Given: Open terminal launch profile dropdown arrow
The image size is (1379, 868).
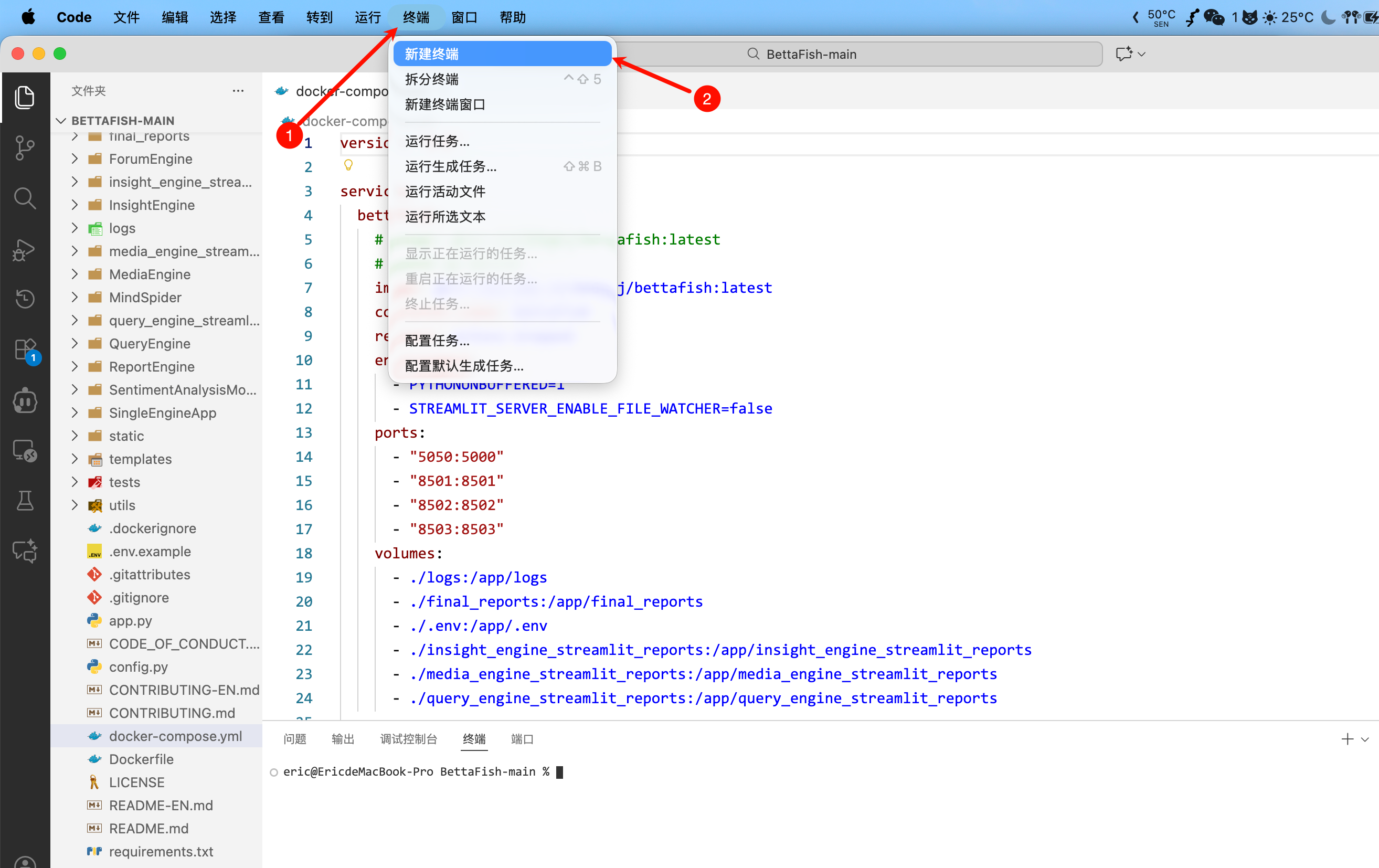Looking at the screenshot, I should click(1365, 739).
